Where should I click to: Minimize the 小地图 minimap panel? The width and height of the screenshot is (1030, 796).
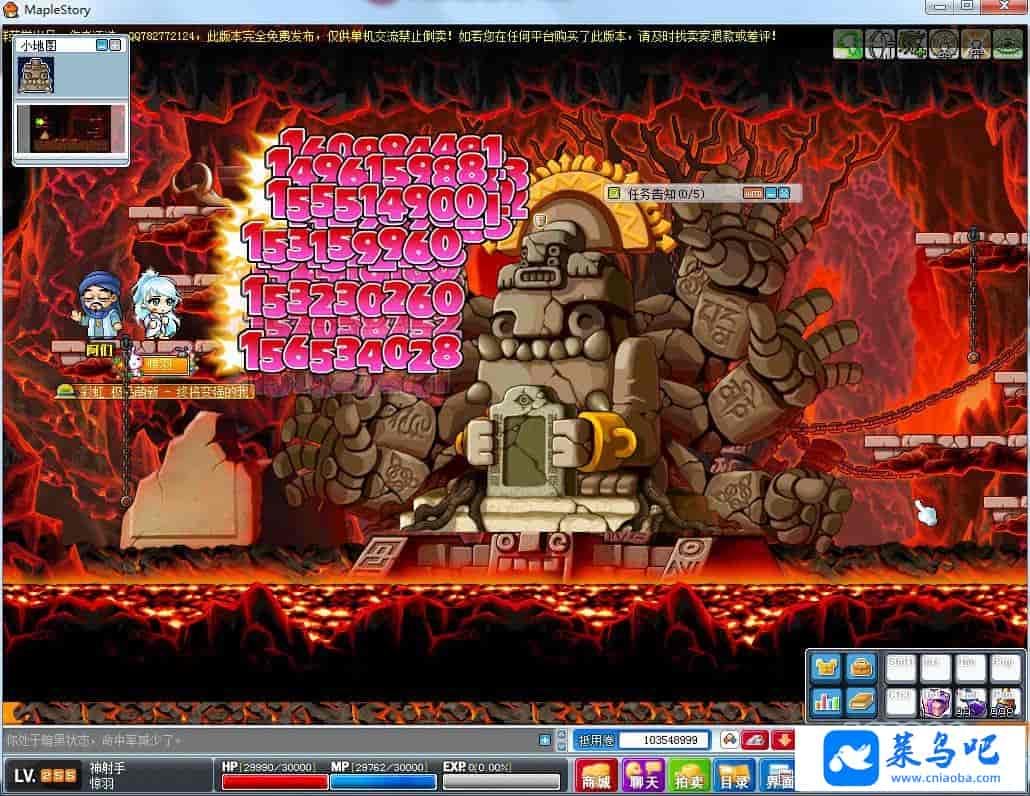[x=102, y=45]
